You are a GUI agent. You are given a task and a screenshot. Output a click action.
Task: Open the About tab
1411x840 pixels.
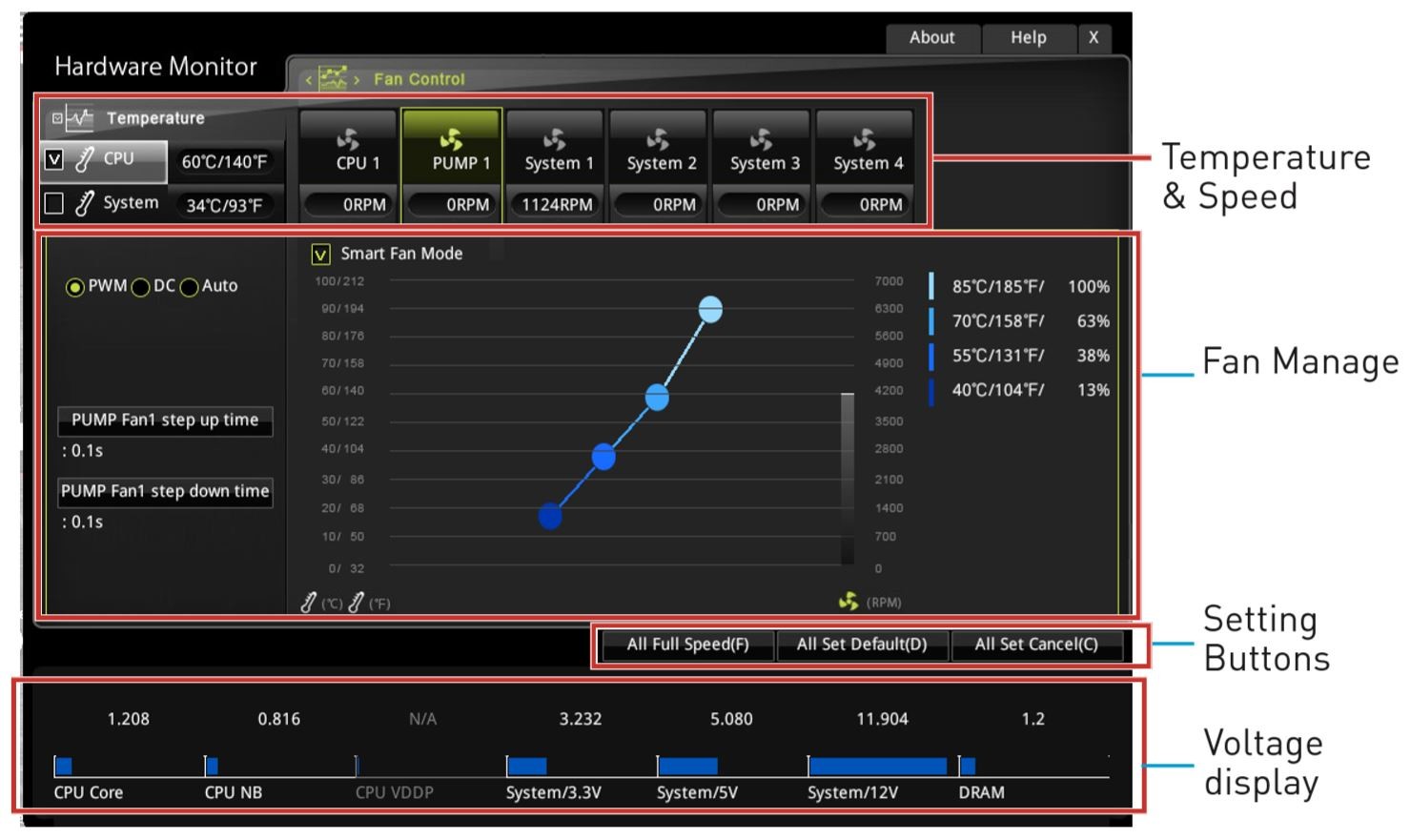coord(930,38)
